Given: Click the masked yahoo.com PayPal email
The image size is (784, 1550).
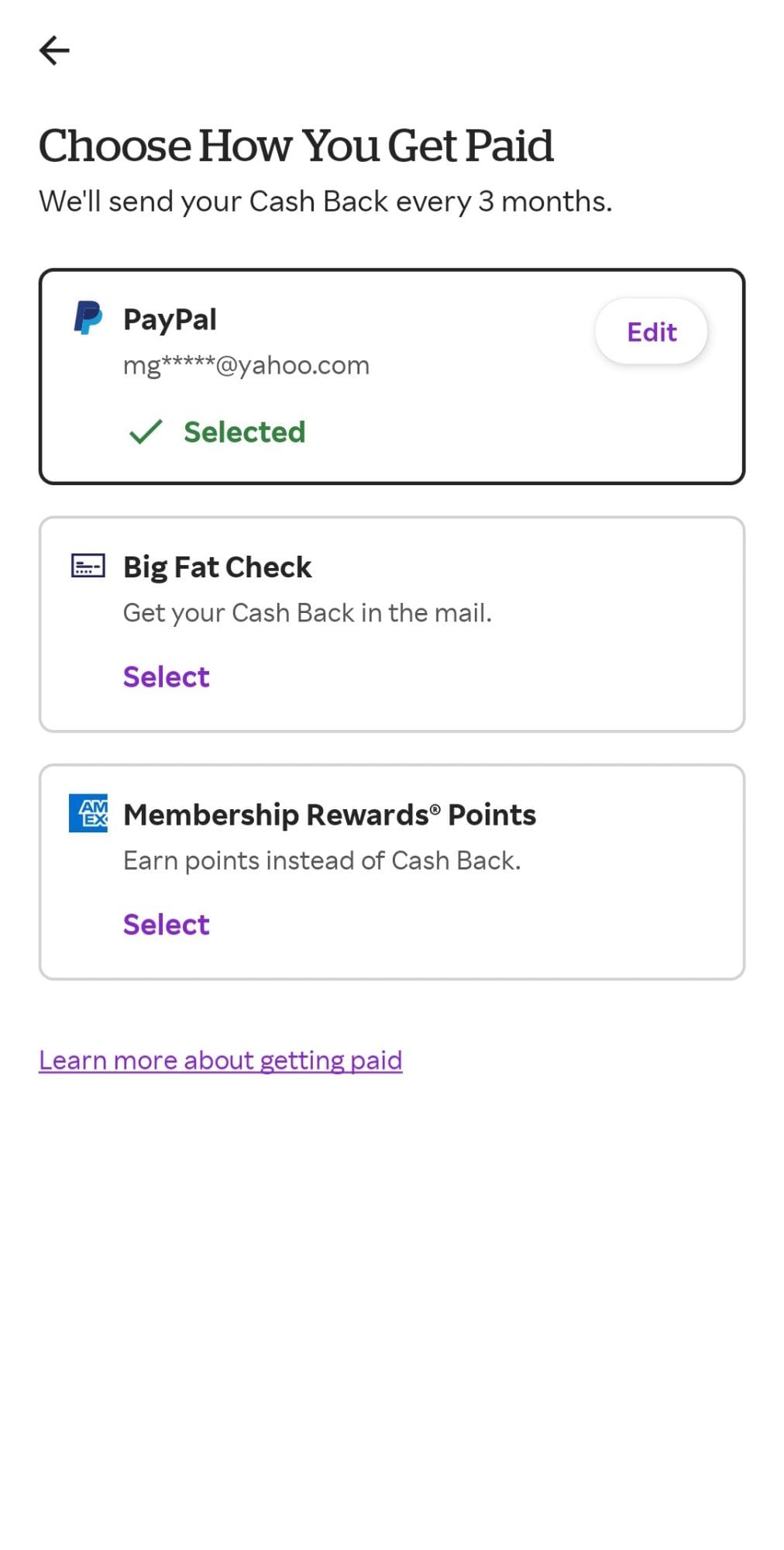Looking at the screenshot, I should tap(246, 365).
